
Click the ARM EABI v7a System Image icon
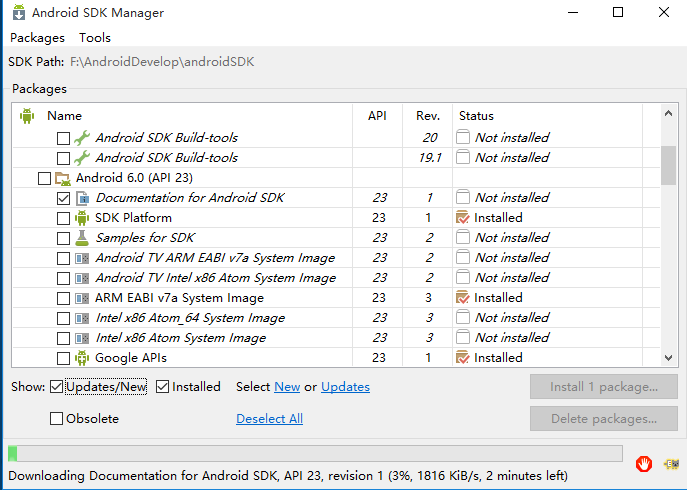click(x=82, y=298)
